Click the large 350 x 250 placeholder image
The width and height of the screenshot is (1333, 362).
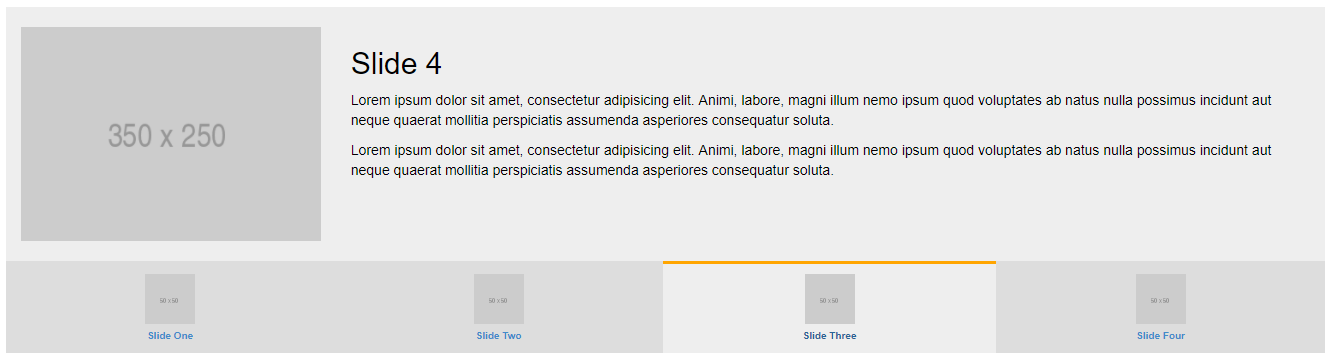coord(171,134)
